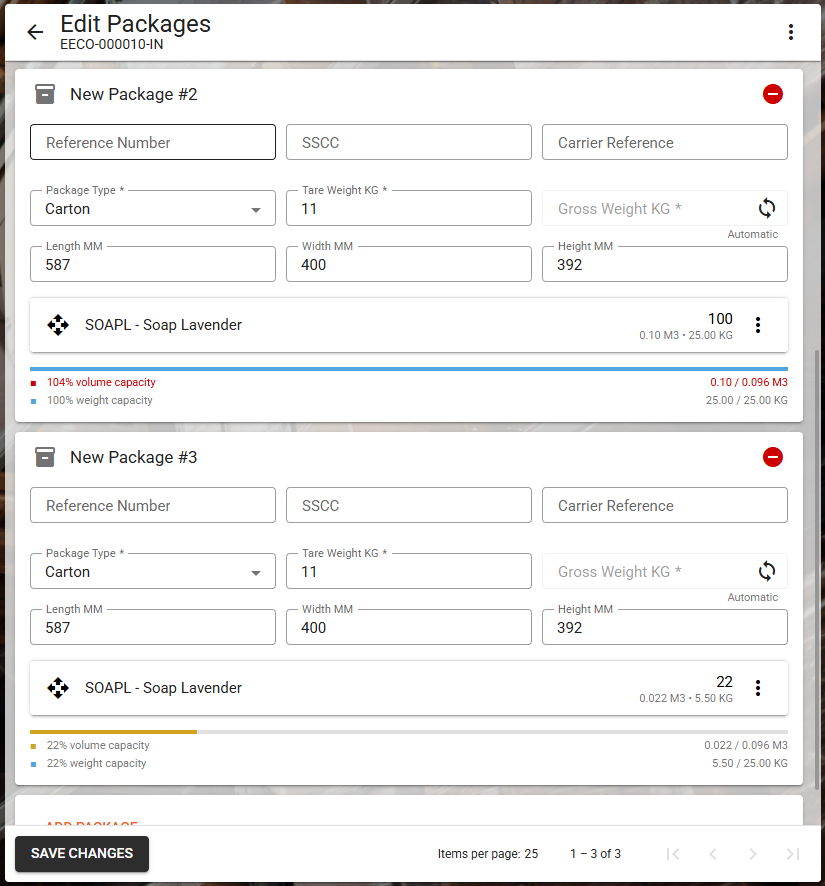Click the vertical scrollbar on right
Viewport: 825px width, 886px height.
817,570
